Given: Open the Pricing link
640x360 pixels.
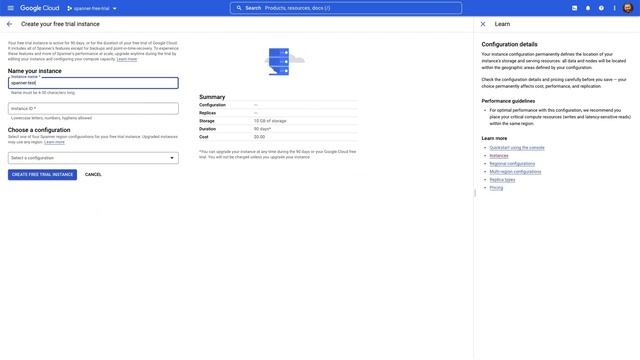Looking at the screenshot, I should 496,188.
